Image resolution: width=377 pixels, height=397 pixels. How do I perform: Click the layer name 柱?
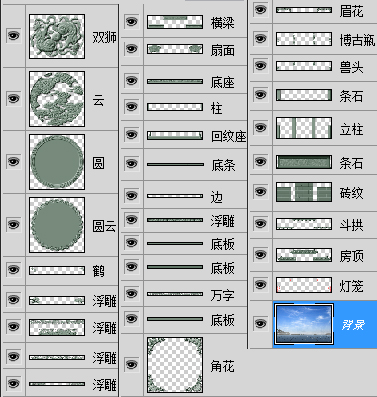point(216,108)
